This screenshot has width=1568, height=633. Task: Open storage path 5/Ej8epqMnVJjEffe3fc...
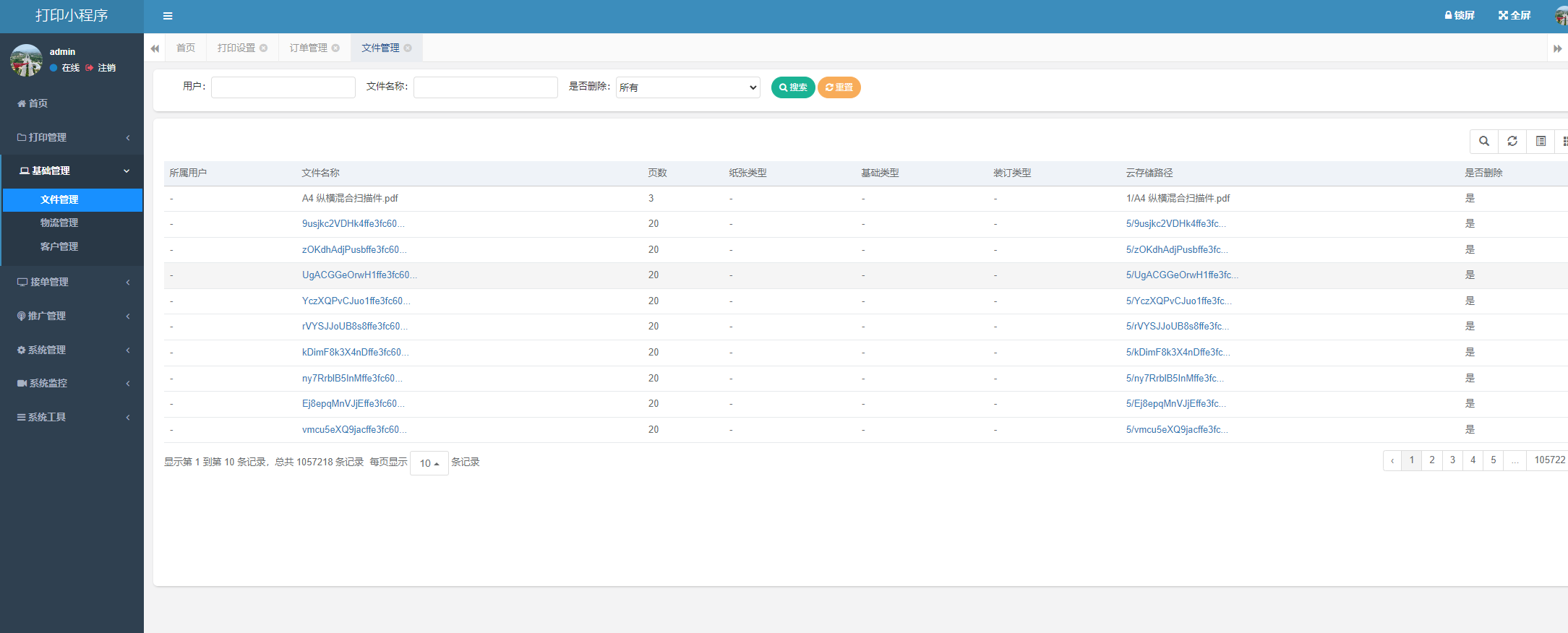[1175, 404]
